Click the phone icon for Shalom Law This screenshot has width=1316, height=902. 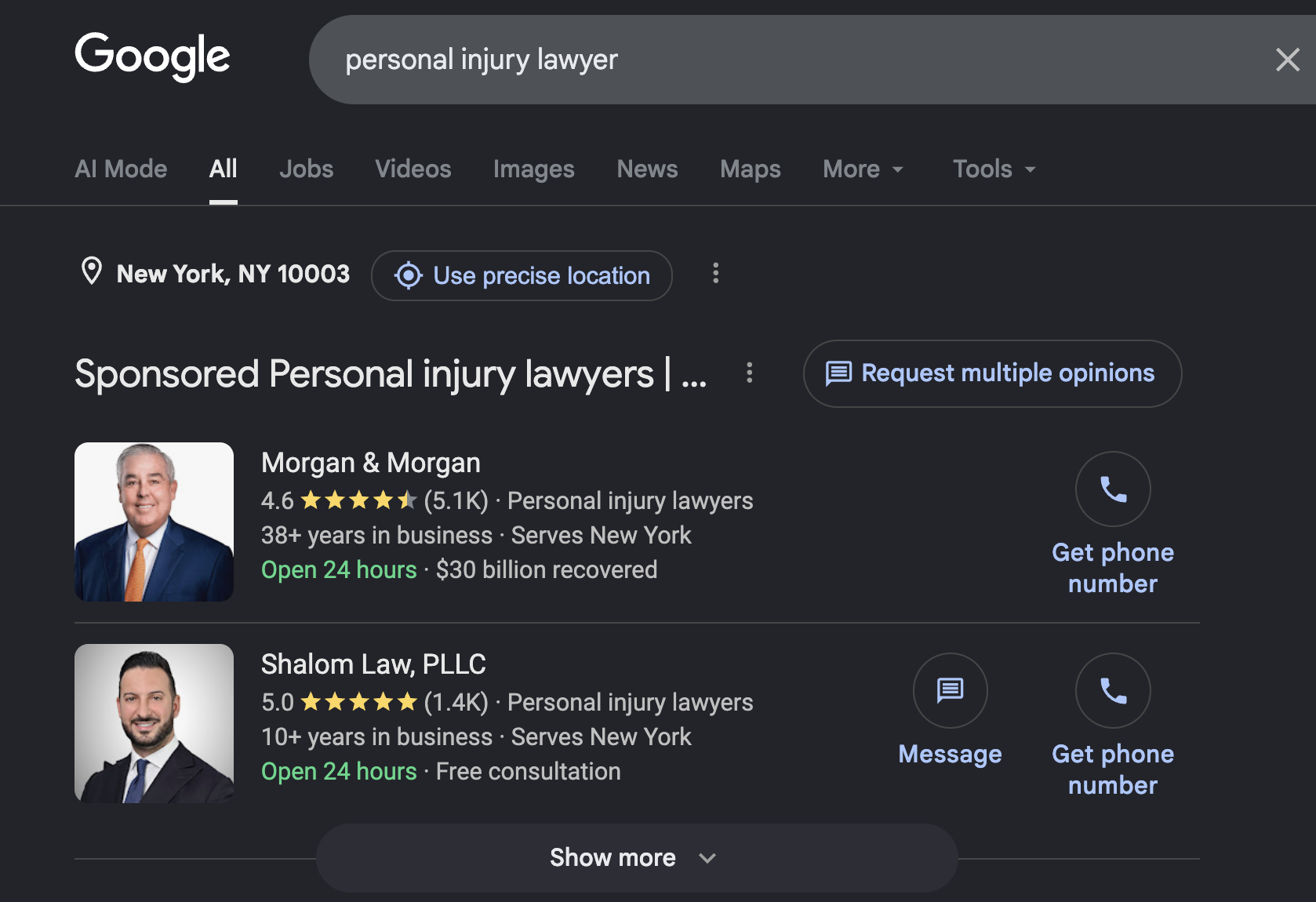pyautogui.click(x=1113, y=690)
